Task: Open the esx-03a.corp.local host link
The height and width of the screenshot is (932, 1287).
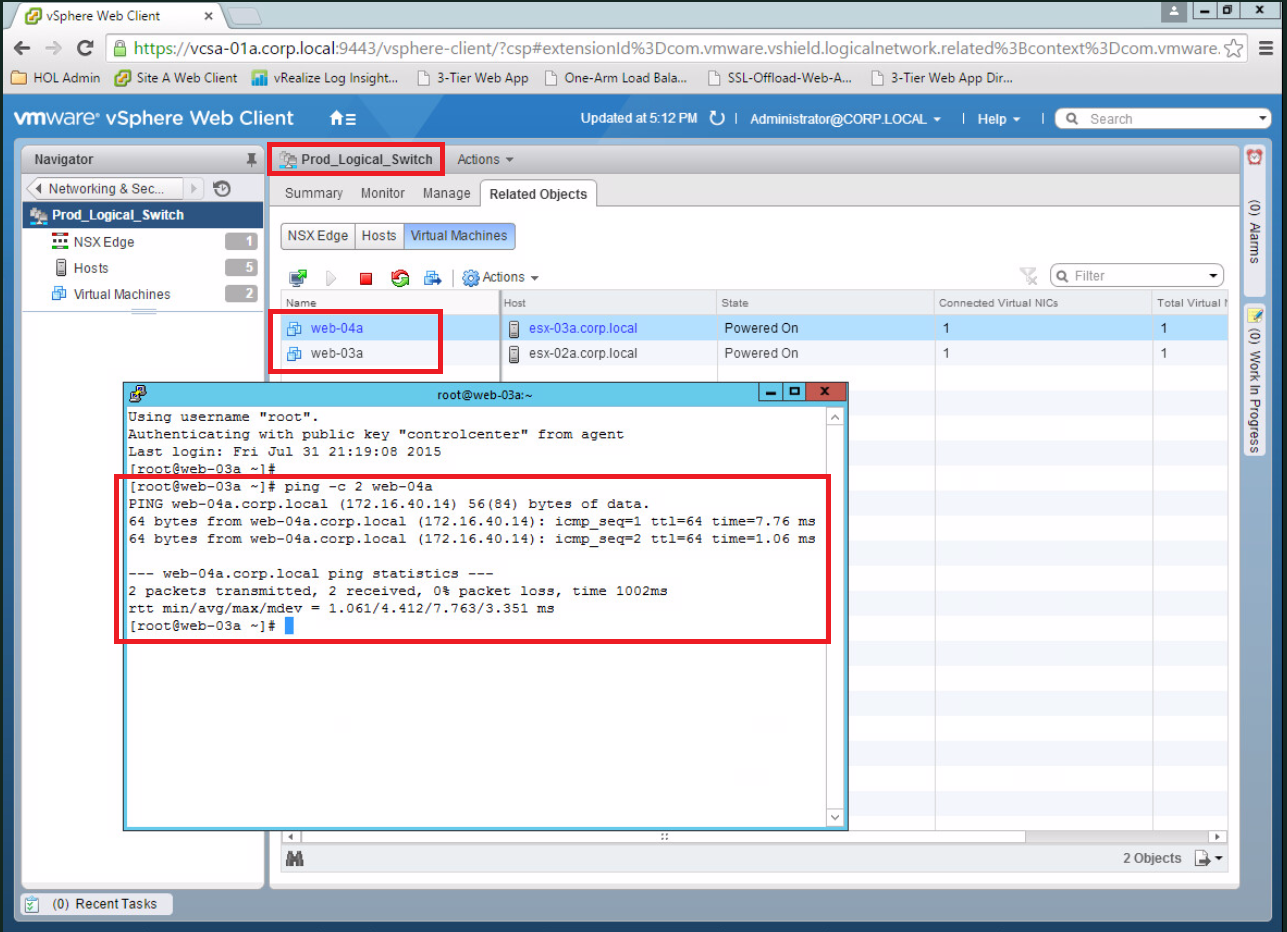Action: pos(583,327)
